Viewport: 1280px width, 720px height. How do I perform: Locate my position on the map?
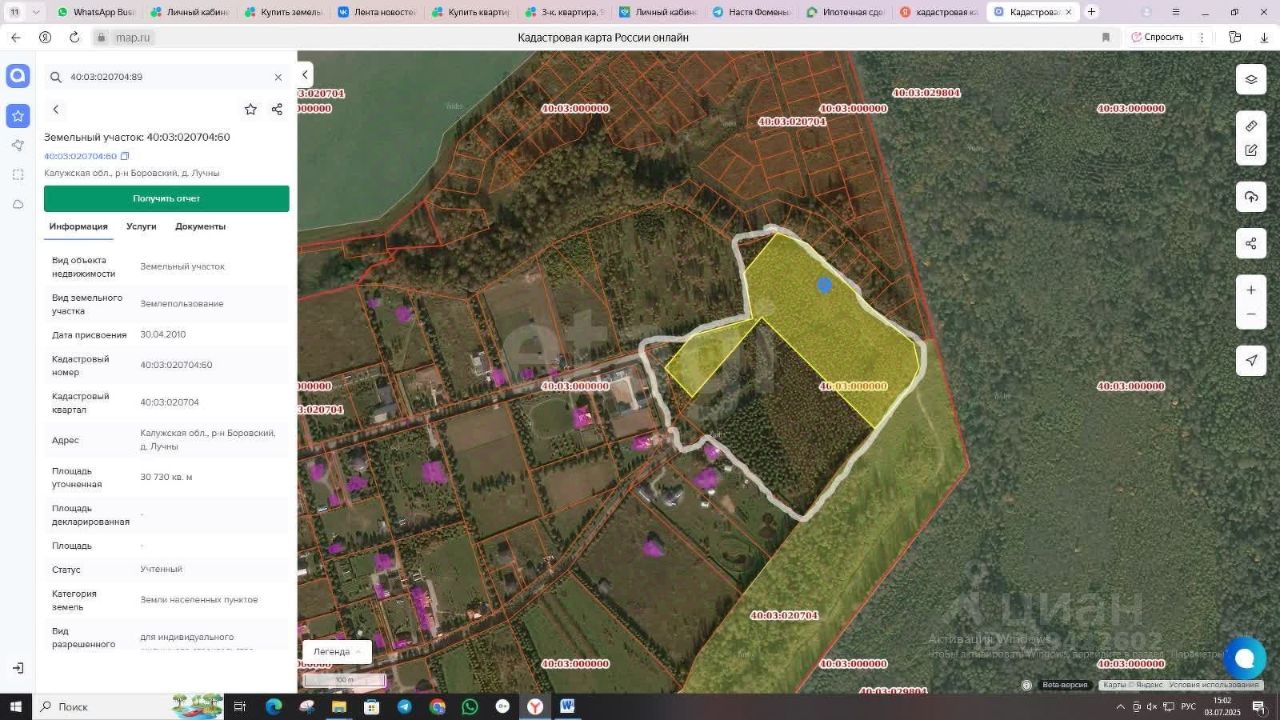pos(1251,360)
